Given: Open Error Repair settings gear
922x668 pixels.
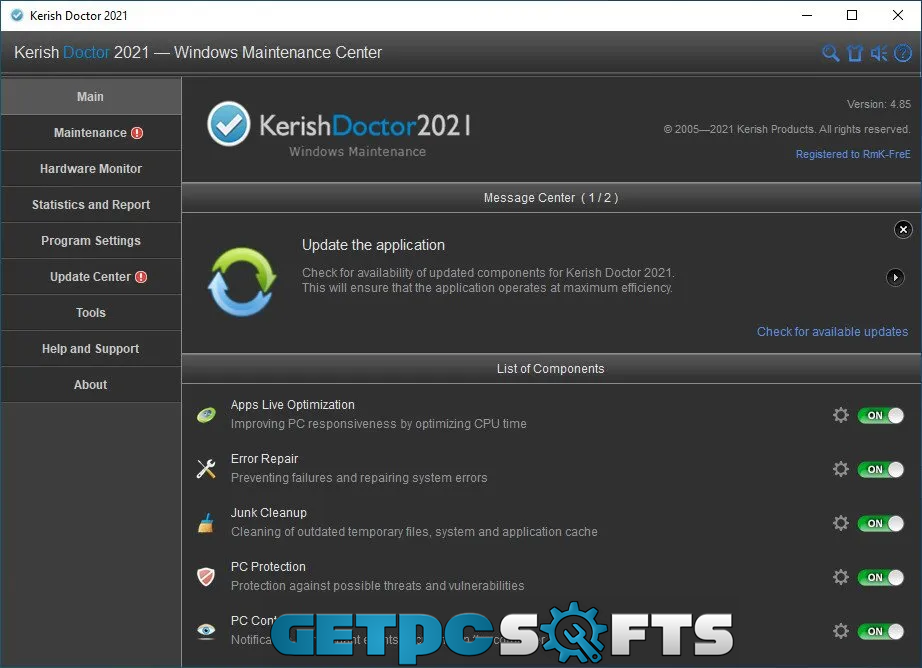Looking at the screenshot, I should point(841,469).
